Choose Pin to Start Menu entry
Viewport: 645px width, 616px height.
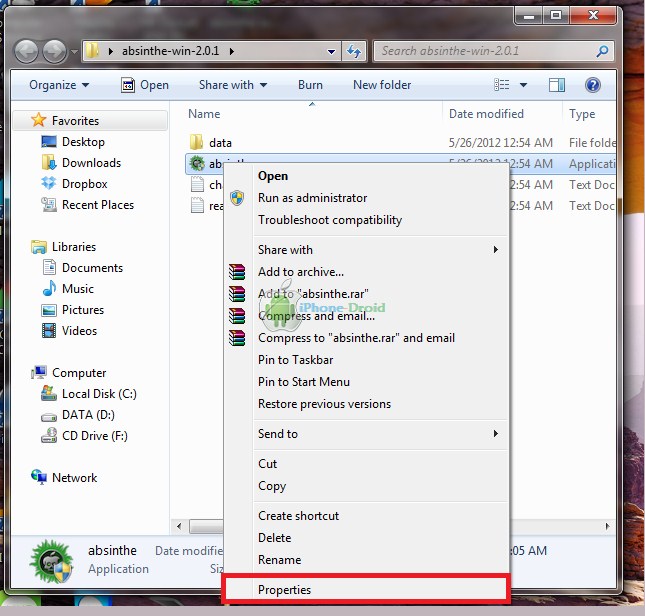pyautogui.click(x=366, y=382)
